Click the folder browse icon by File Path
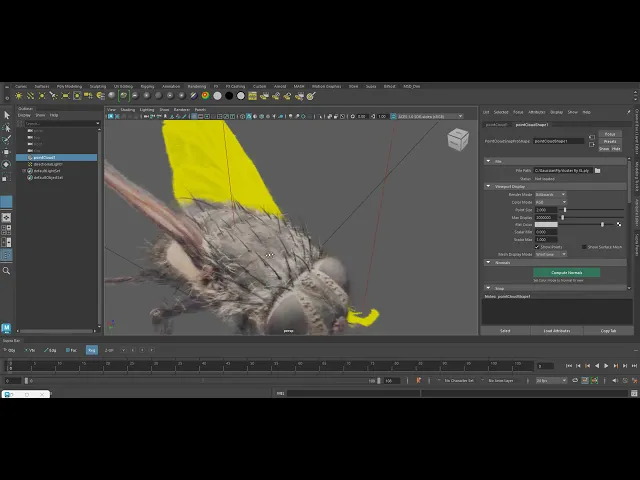This screenshot has width=640, height=480. [598, 171]
